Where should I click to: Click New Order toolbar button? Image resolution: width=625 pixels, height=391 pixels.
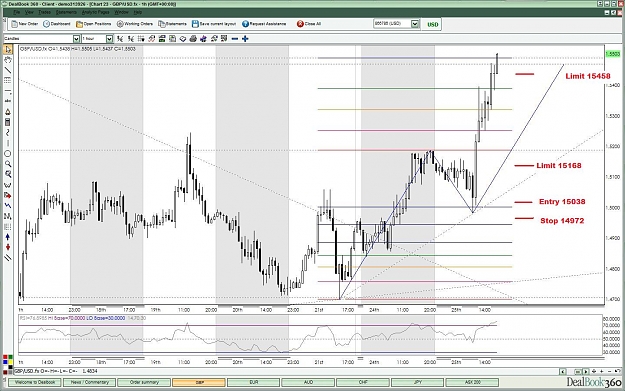pos(25,24)
